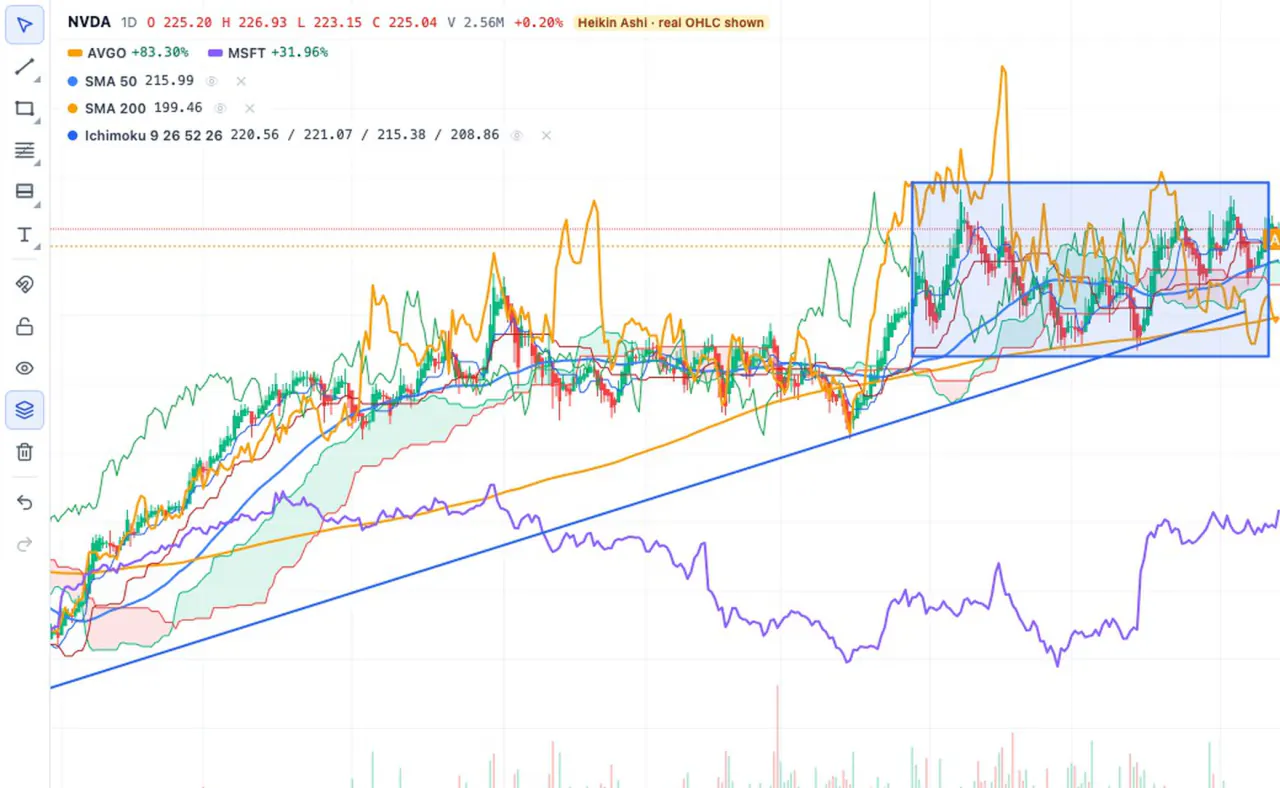Viewport: 1280px width, 788px height.
Task: Hide the Ichimoku indicator
Action: [517, 135]
